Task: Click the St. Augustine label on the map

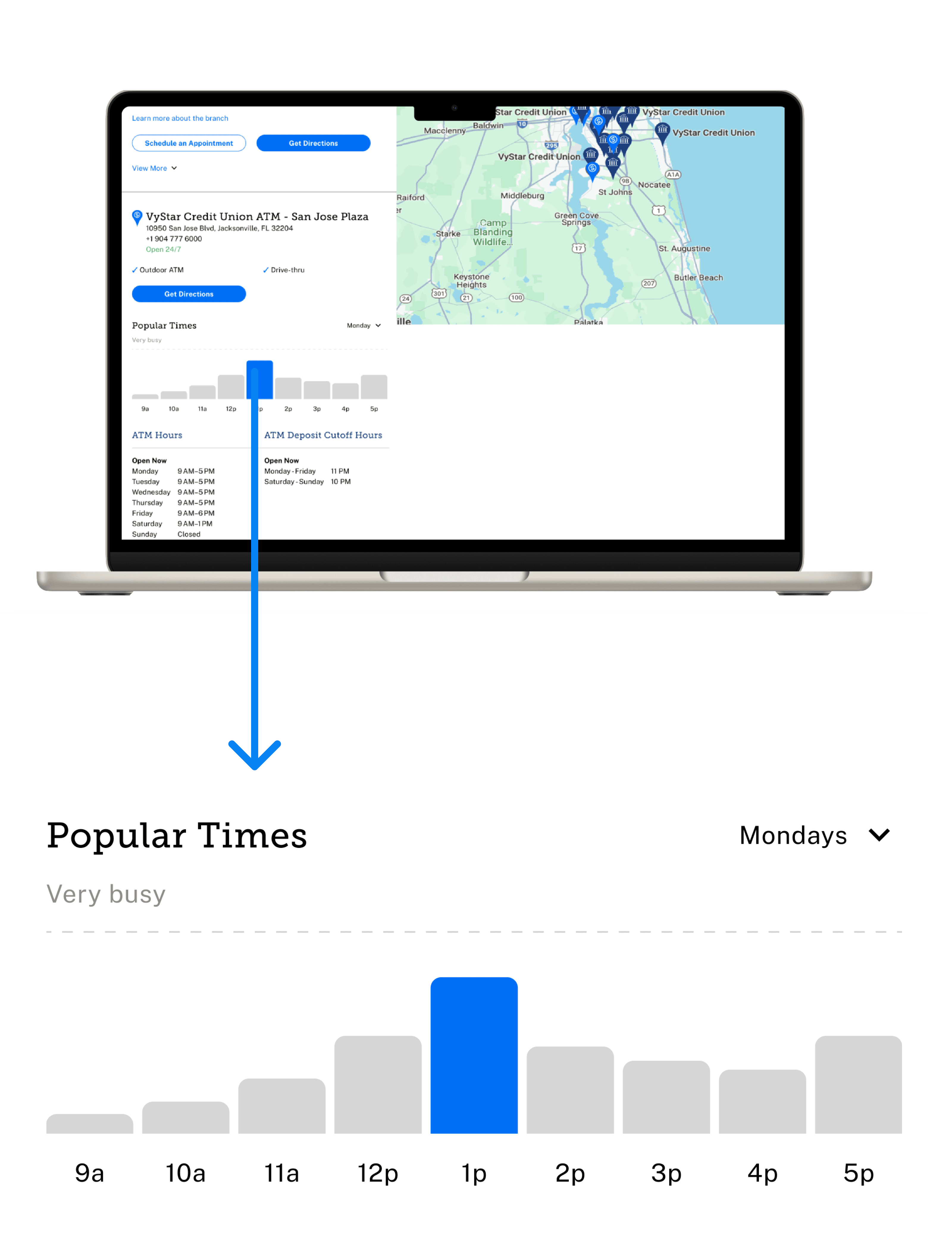Action: point(684,249)
